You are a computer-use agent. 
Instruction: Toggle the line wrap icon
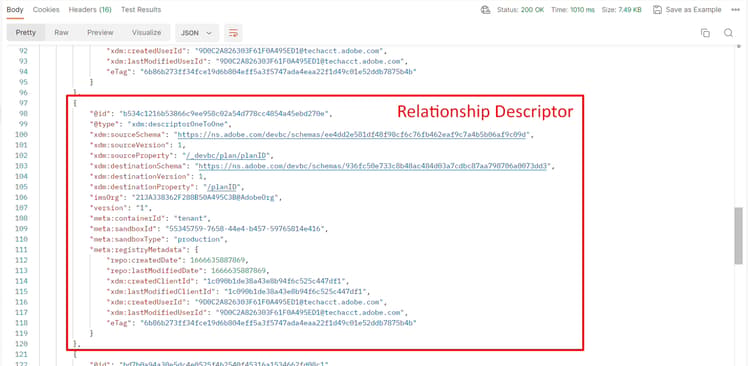coord(233,33)
